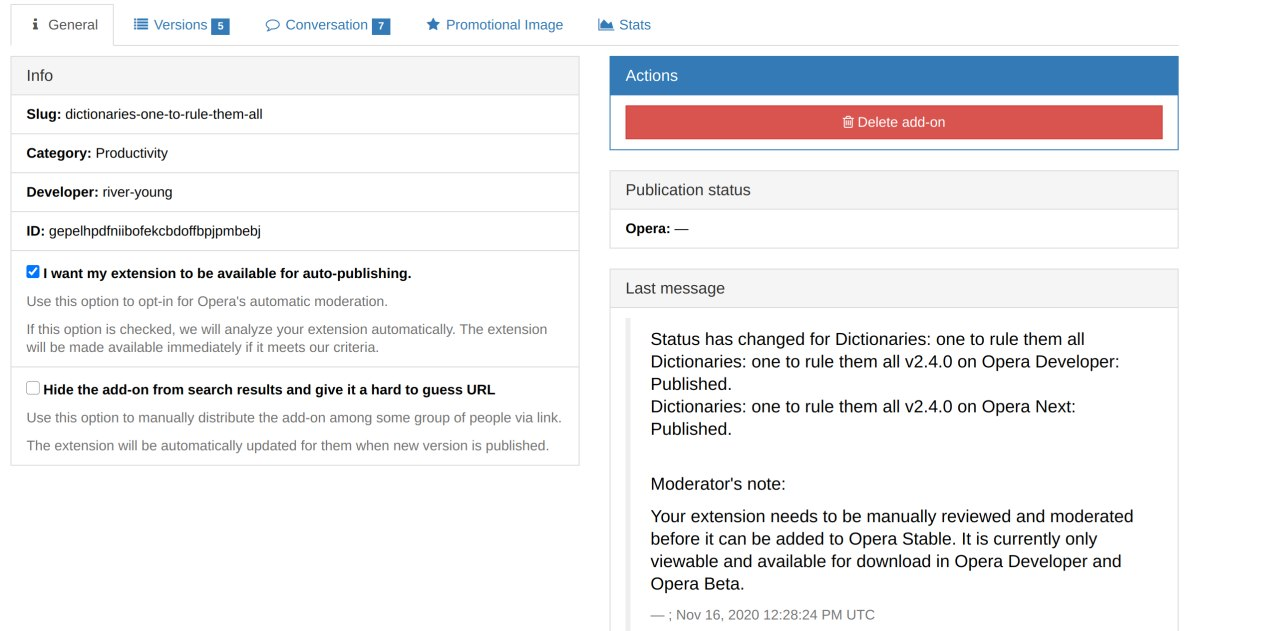
Task: Click the auto-publishing option label text
Action: pyautogui.click(x=227, y=273)
